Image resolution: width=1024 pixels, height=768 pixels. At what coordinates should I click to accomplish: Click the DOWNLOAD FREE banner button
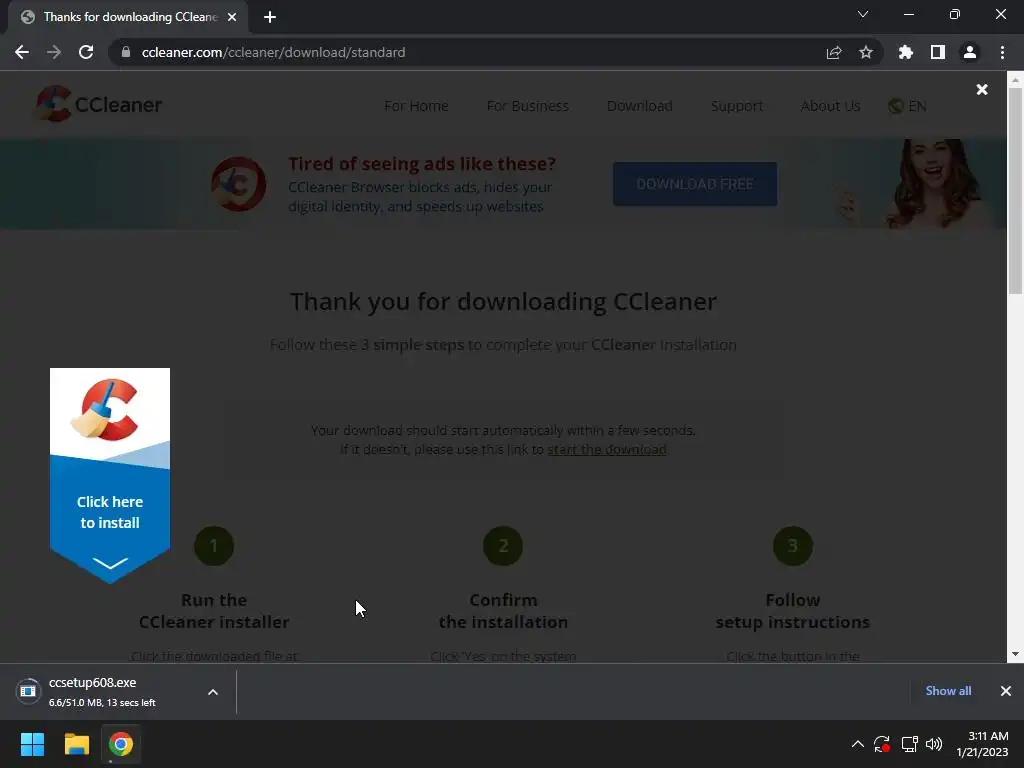click(x=695, y=184)
